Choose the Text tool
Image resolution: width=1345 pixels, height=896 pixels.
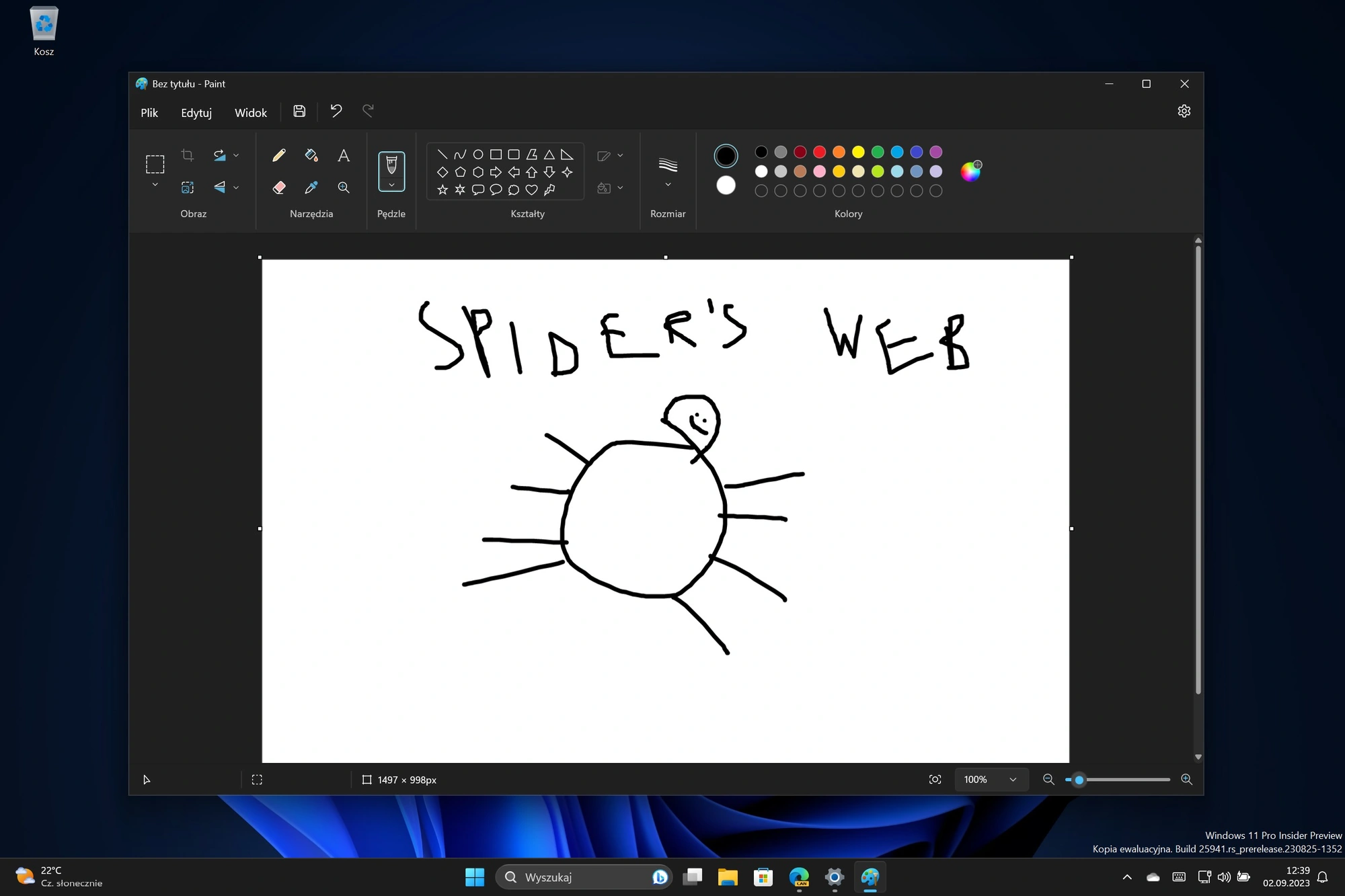(x=344, y=155)
